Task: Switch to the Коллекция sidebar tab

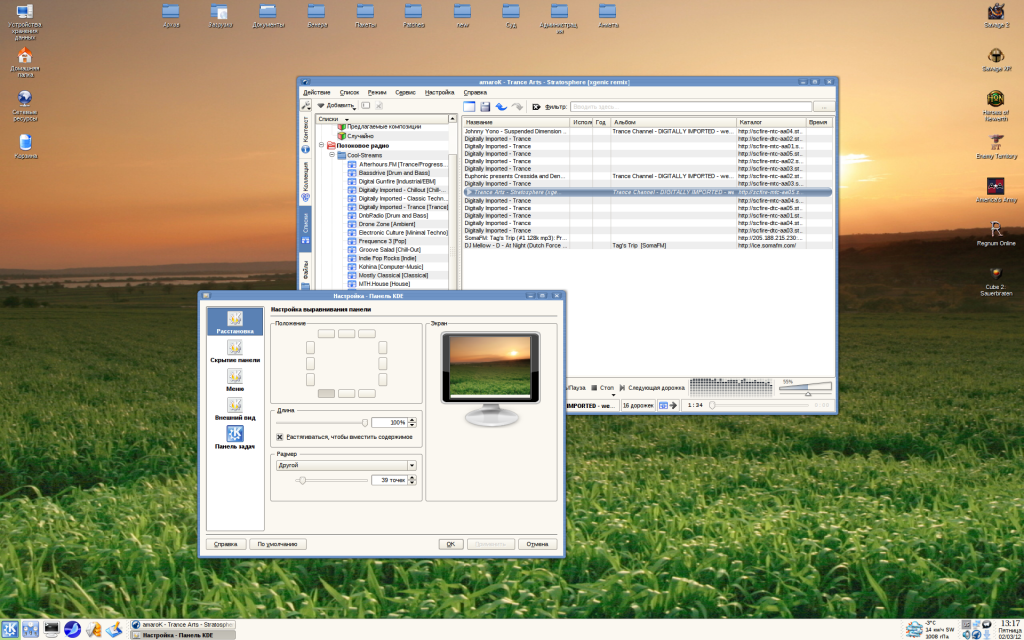Action: 306,183
